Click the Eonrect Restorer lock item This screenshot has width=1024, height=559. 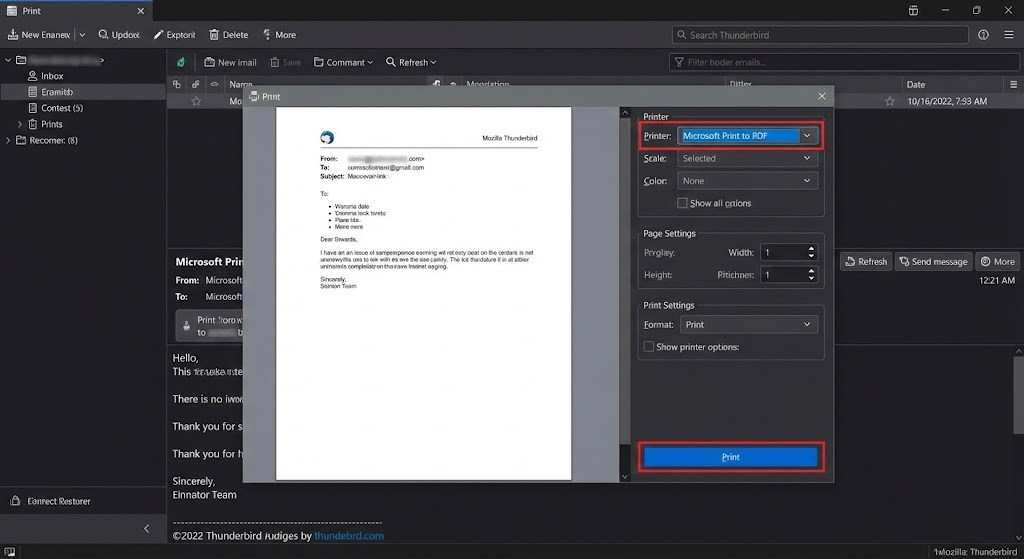pos(51,501)
